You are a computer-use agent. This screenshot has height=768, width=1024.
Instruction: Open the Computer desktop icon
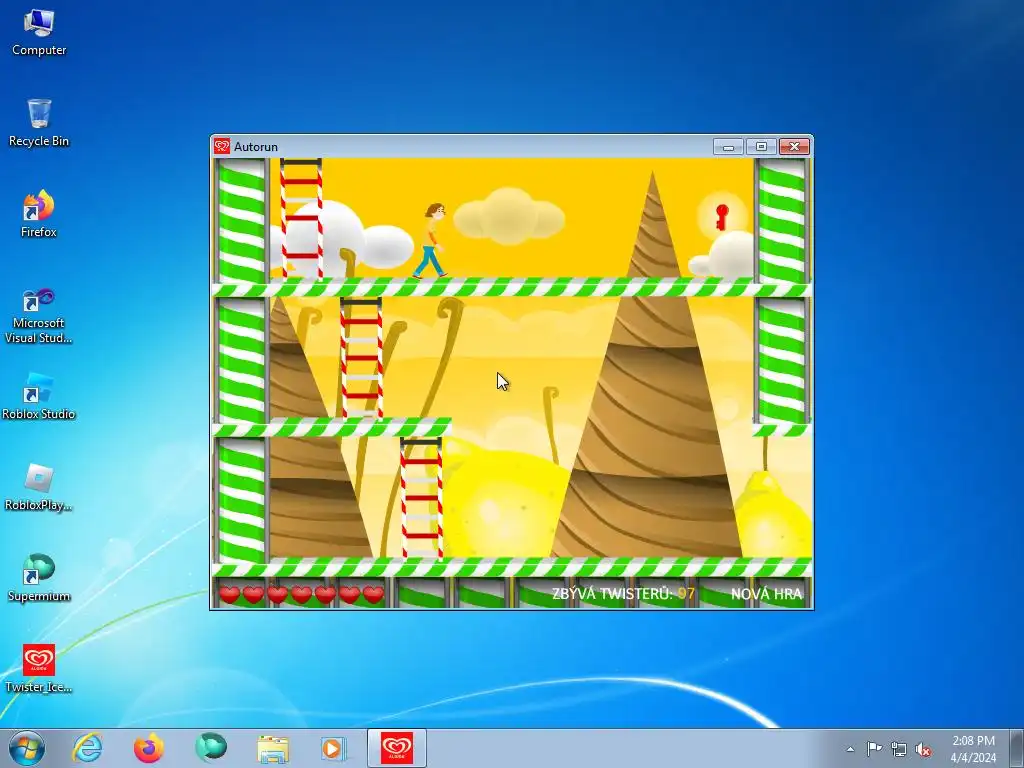[39, 33]
